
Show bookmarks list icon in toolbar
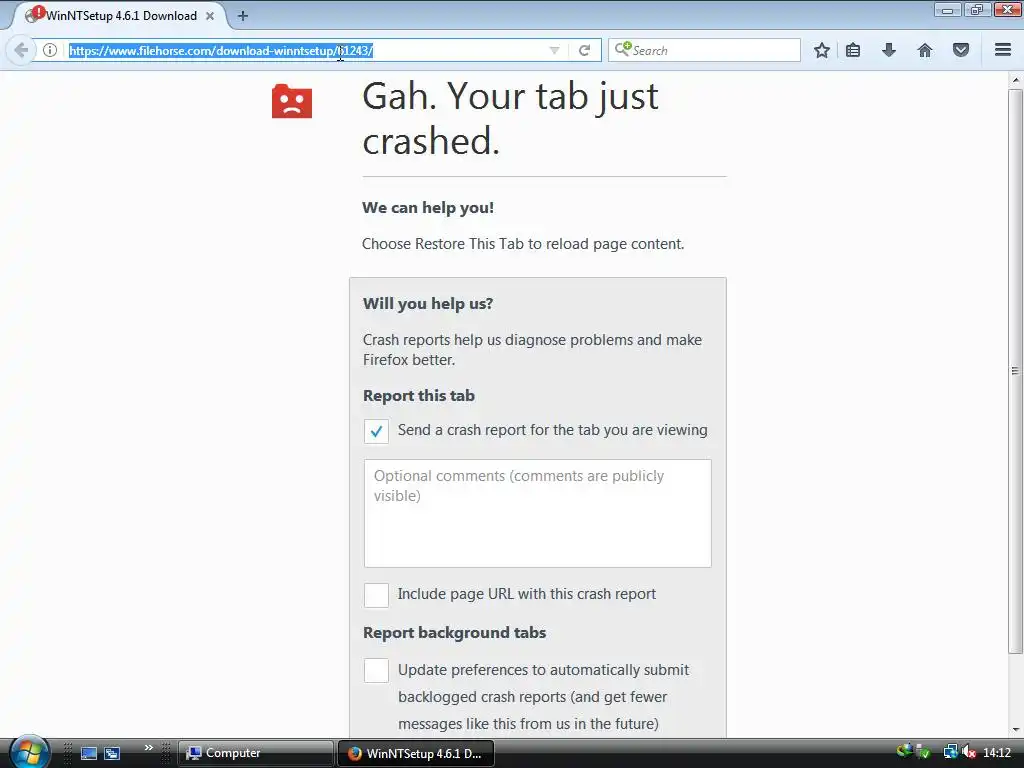[x=853, y=50]
